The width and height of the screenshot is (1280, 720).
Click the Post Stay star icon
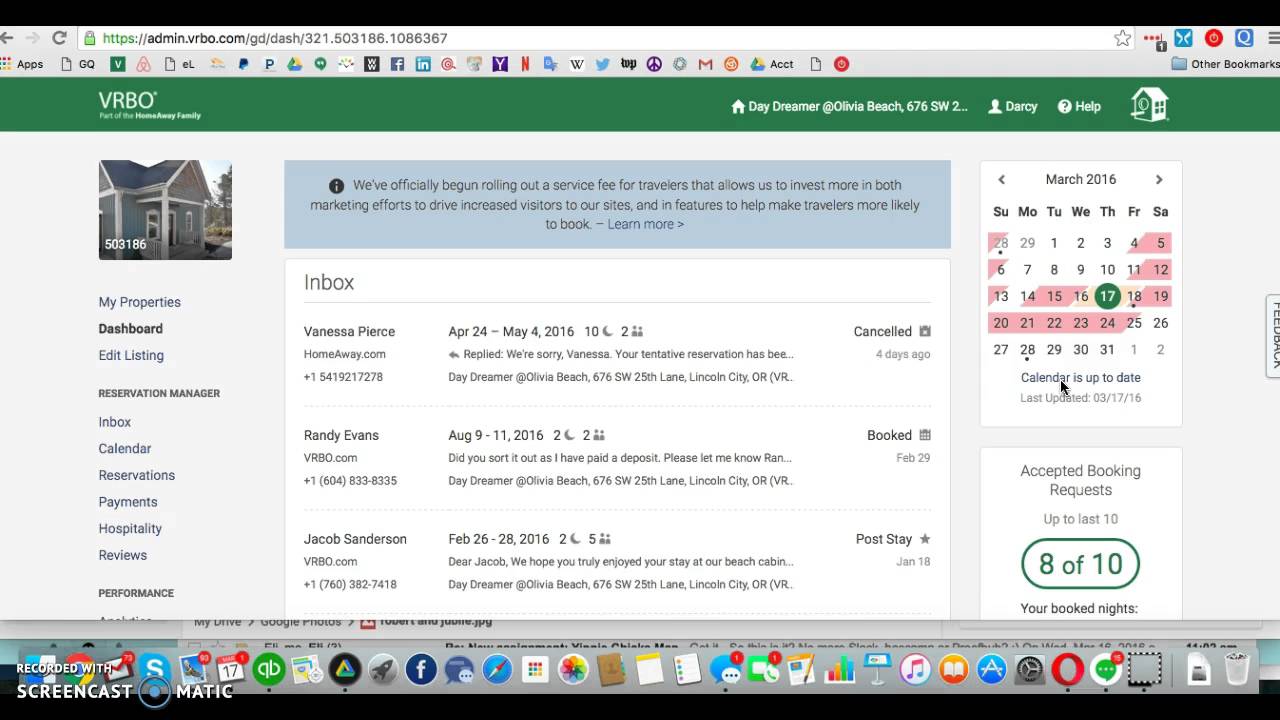click(x=925, y=539)
